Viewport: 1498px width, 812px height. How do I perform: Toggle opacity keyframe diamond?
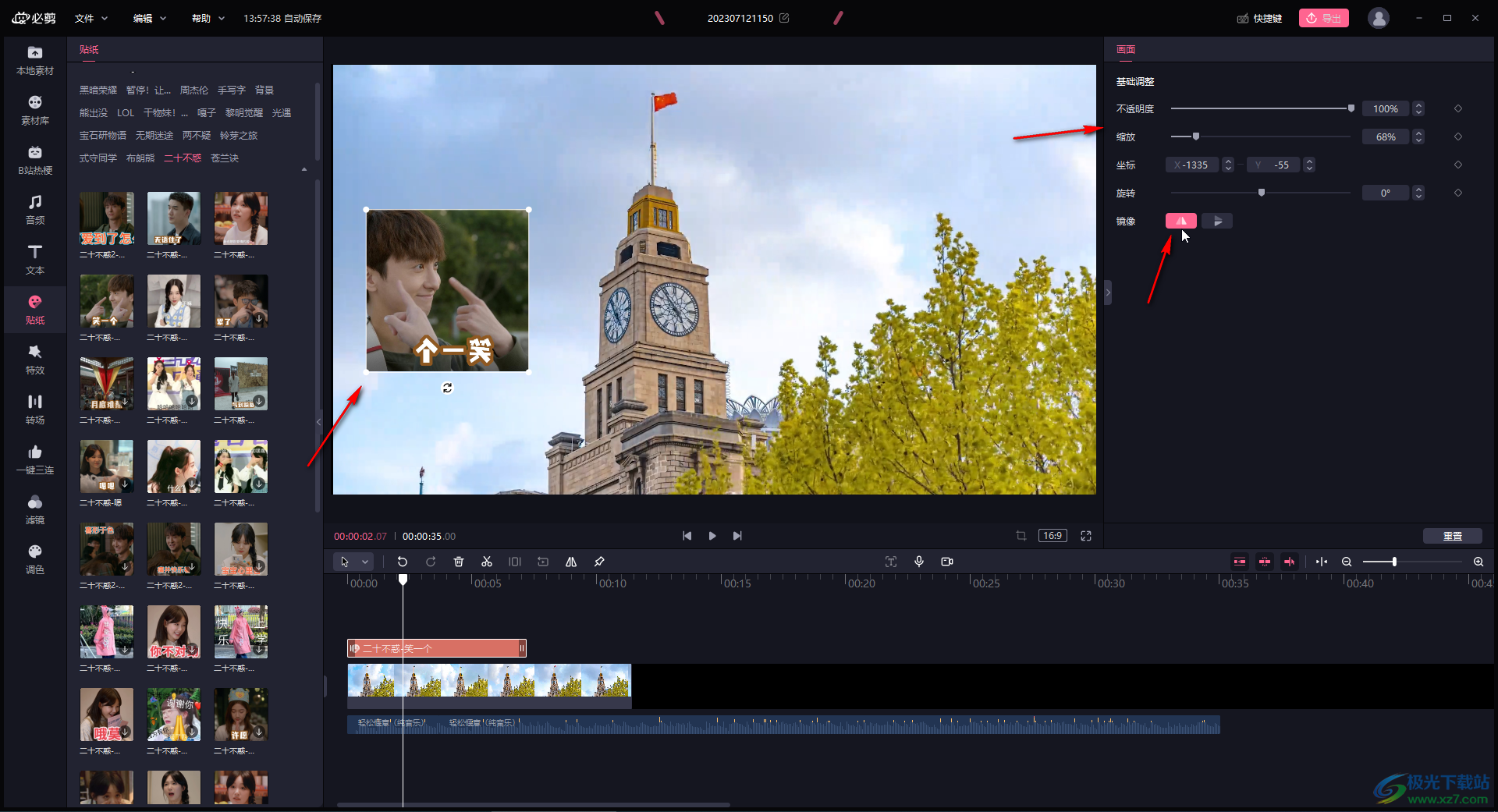pyautogui.click(x=1458, y=108)
